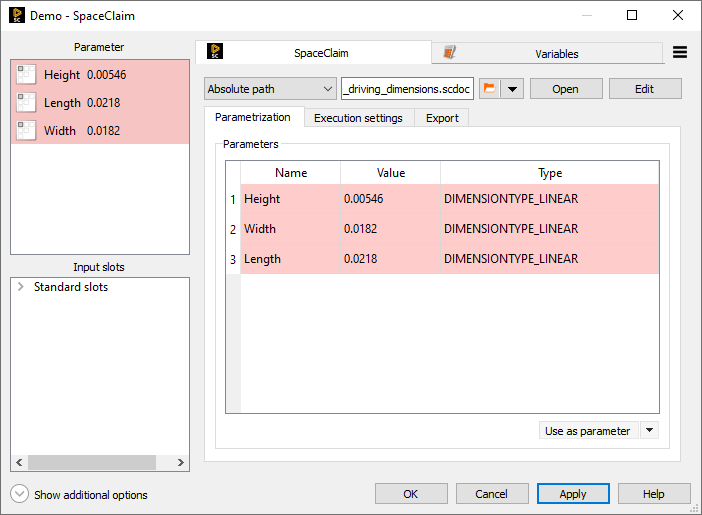Click the Type column header
This screenshot has height=515, width=702.
(550, 173)
